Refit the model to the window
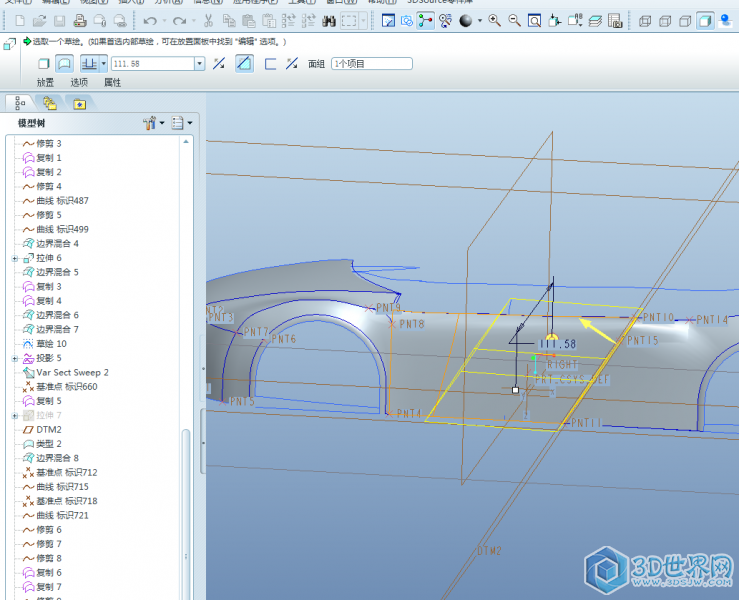This screenshot has height=600, width=739. coord(534,21)
